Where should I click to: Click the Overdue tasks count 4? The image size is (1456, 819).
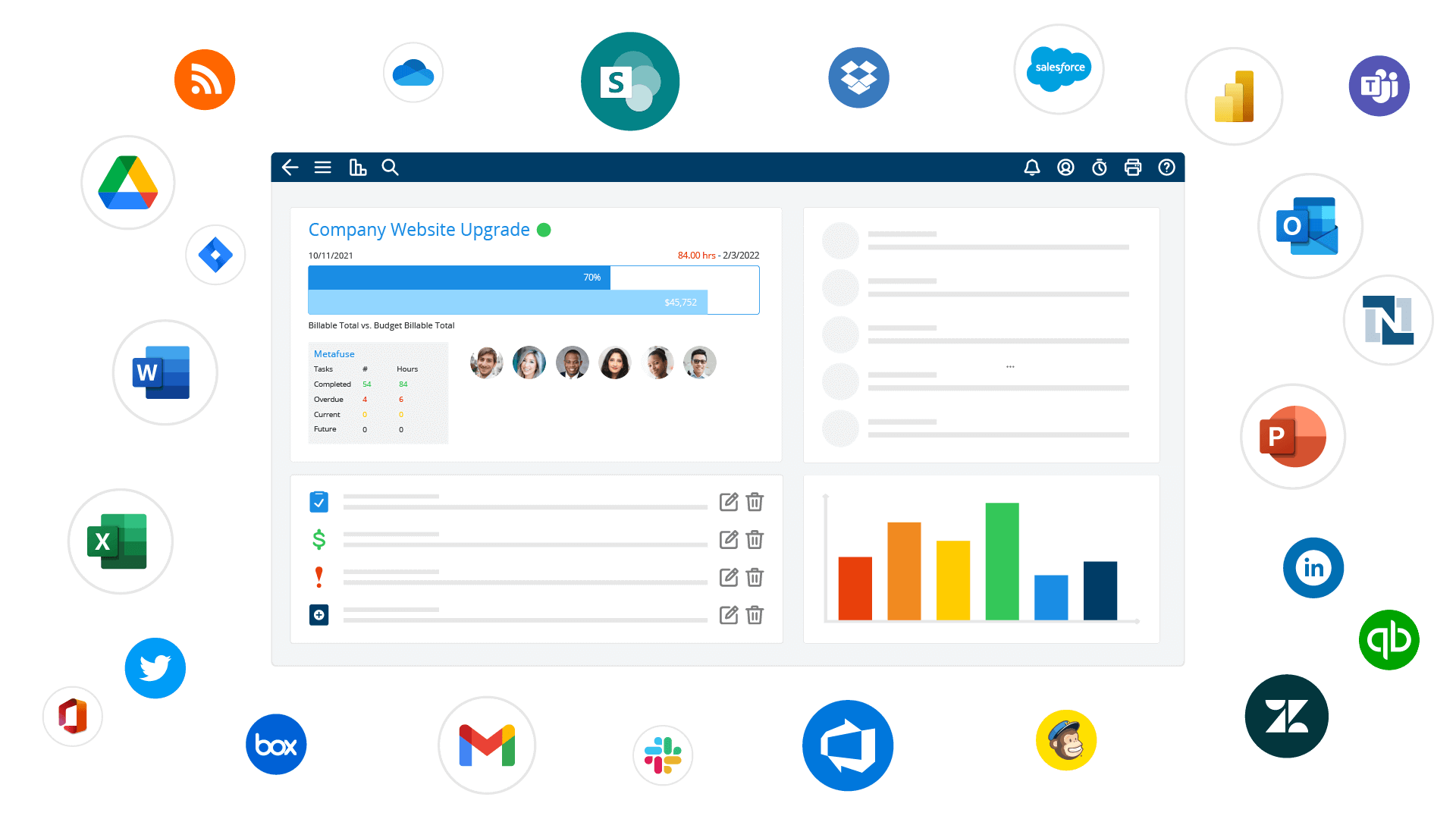click(365, 400)
